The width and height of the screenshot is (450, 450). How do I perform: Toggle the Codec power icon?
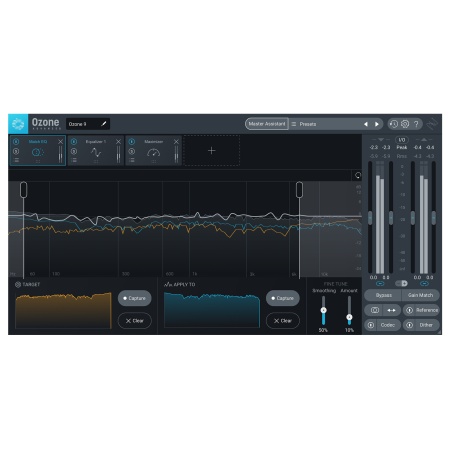coord(371,325)
